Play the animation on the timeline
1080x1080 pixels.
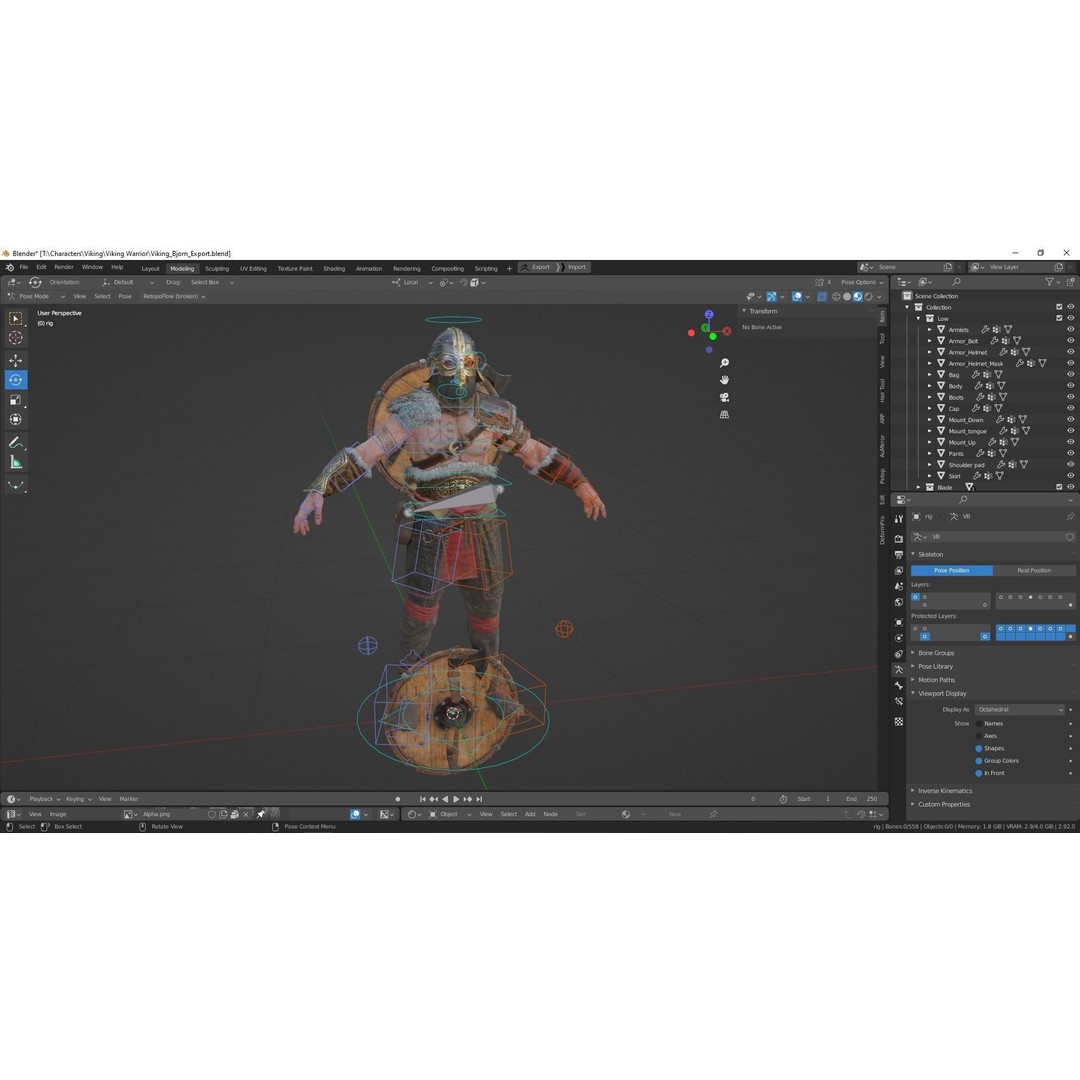tap(456, 799)
